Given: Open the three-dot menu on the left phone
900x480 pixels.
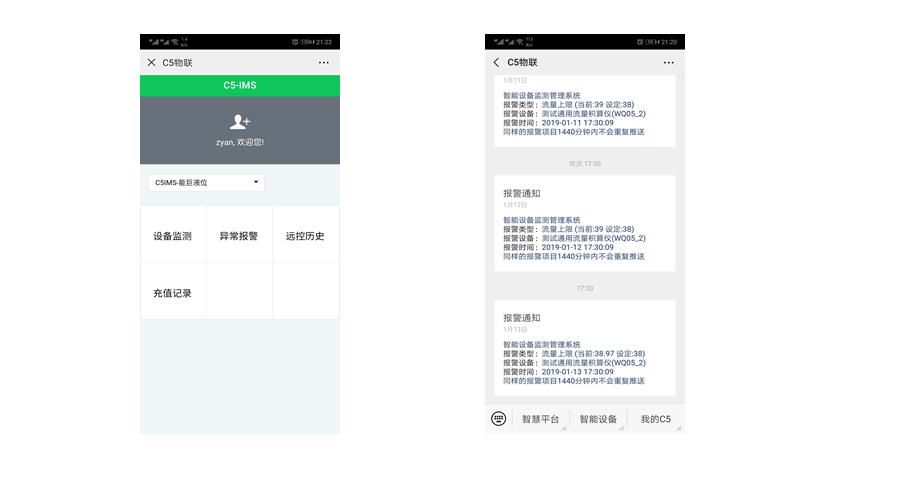Looking at the screenshot, I should [x=324, y=63].
